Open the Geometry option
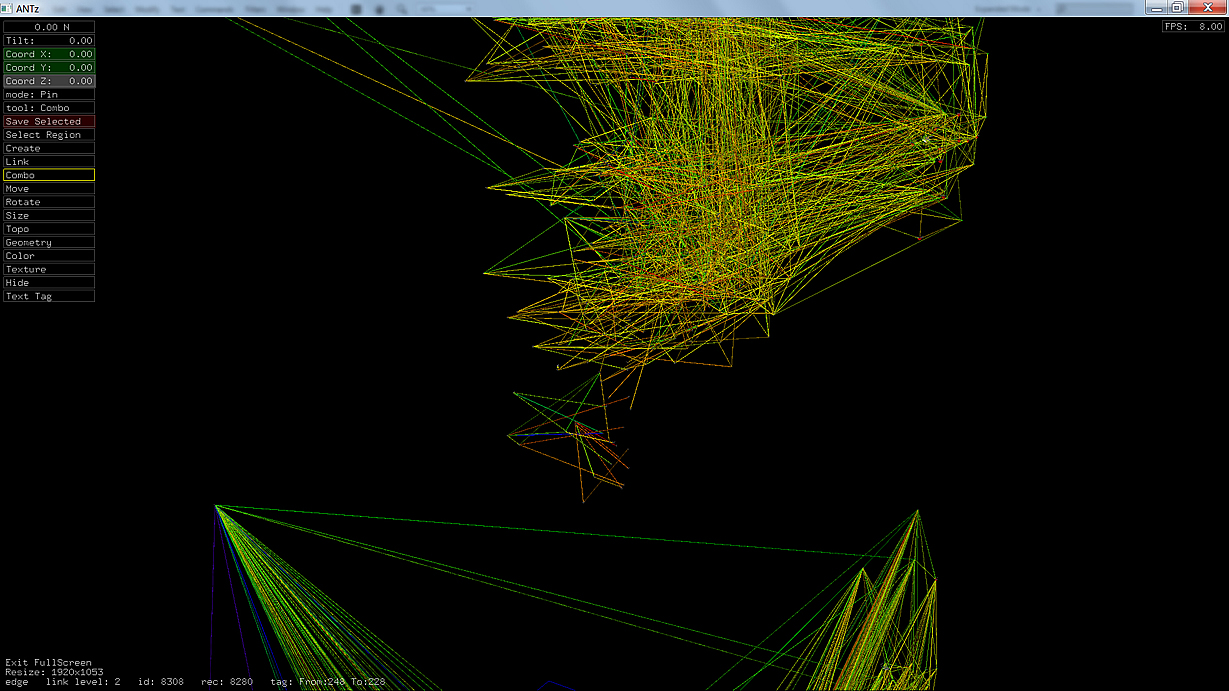The height and width of the screenshot is (691, 1229). point(49,243)
